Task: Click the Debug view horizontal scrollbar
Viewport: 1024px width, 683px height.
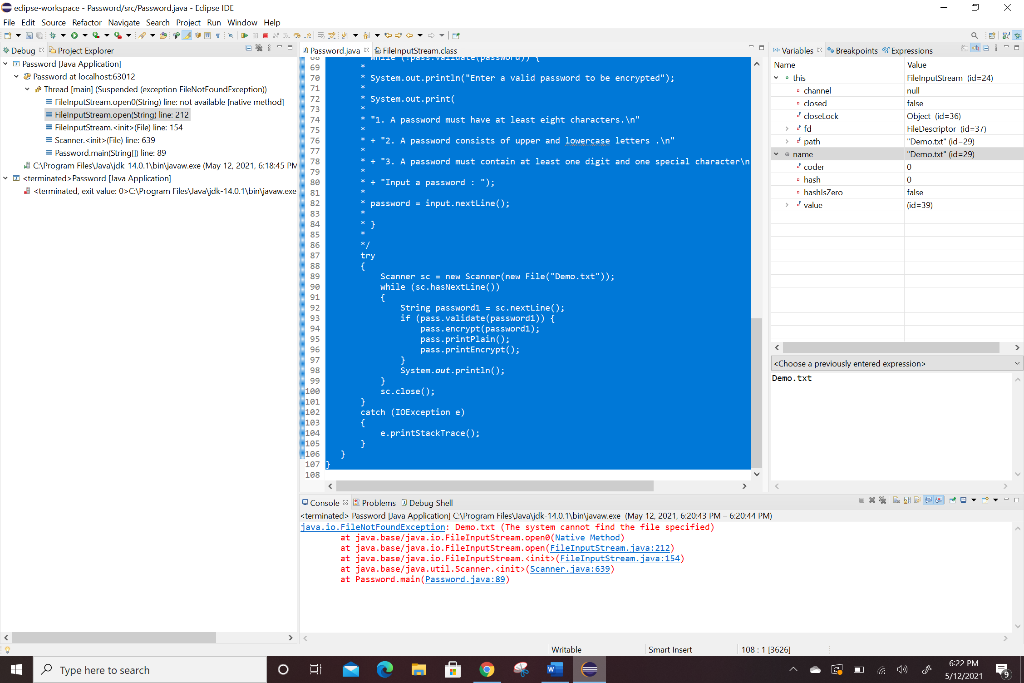Action: pos(114,637)
